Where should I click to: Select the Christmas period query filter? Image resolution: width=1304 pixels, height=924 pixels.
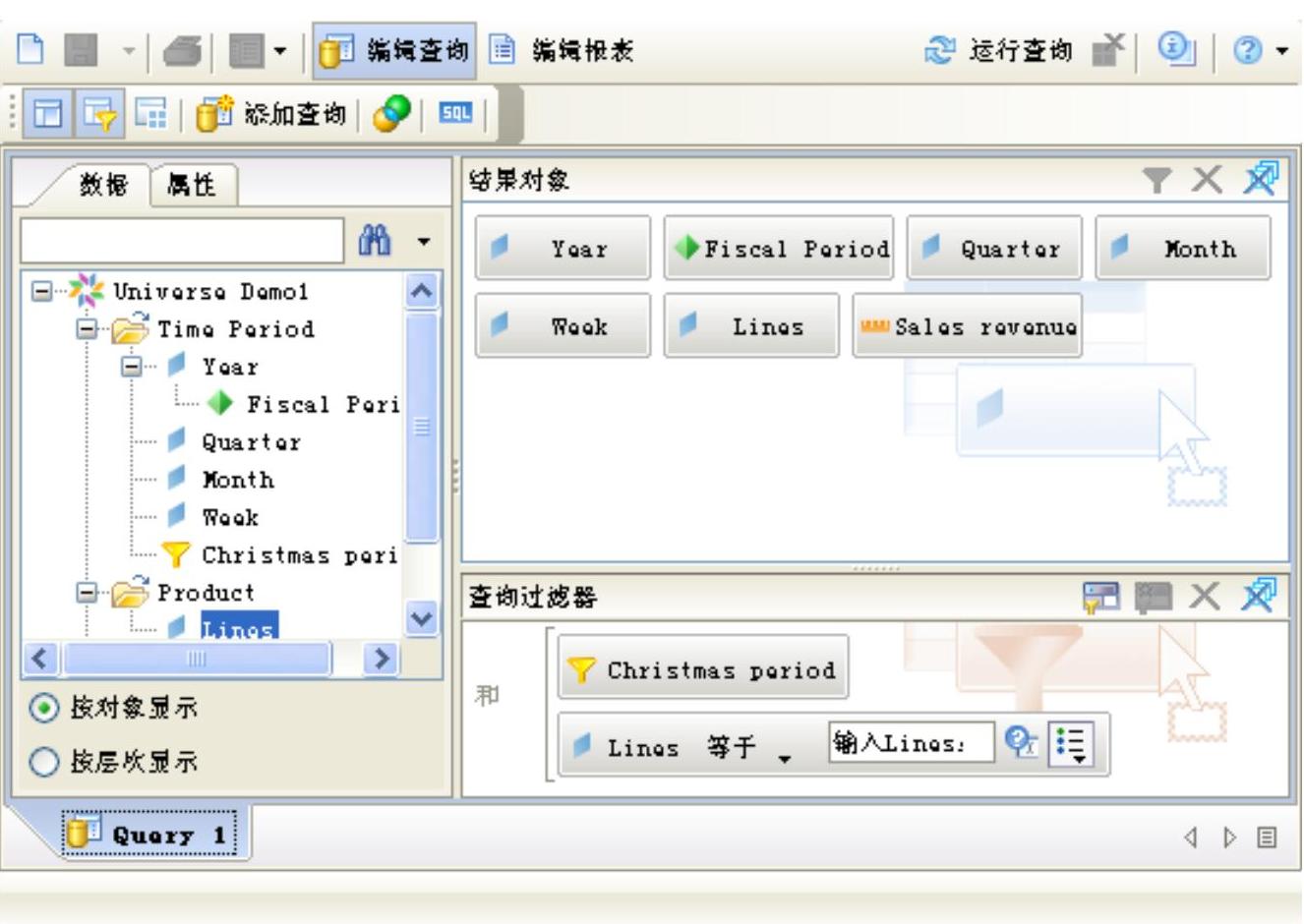coord(703,669)
